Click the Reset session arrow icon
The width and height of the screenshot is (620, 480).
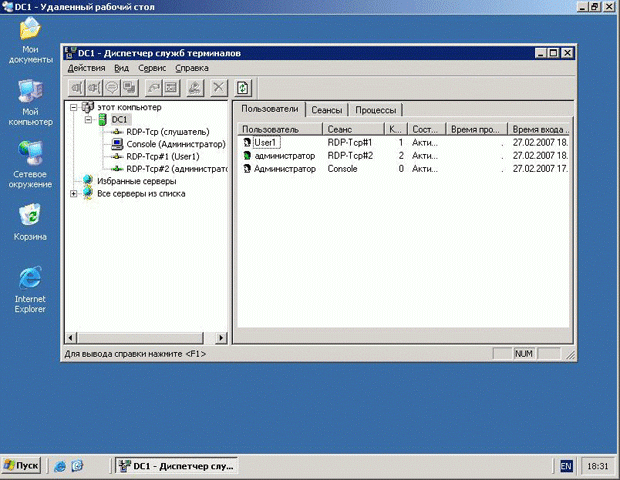(153, 87)
